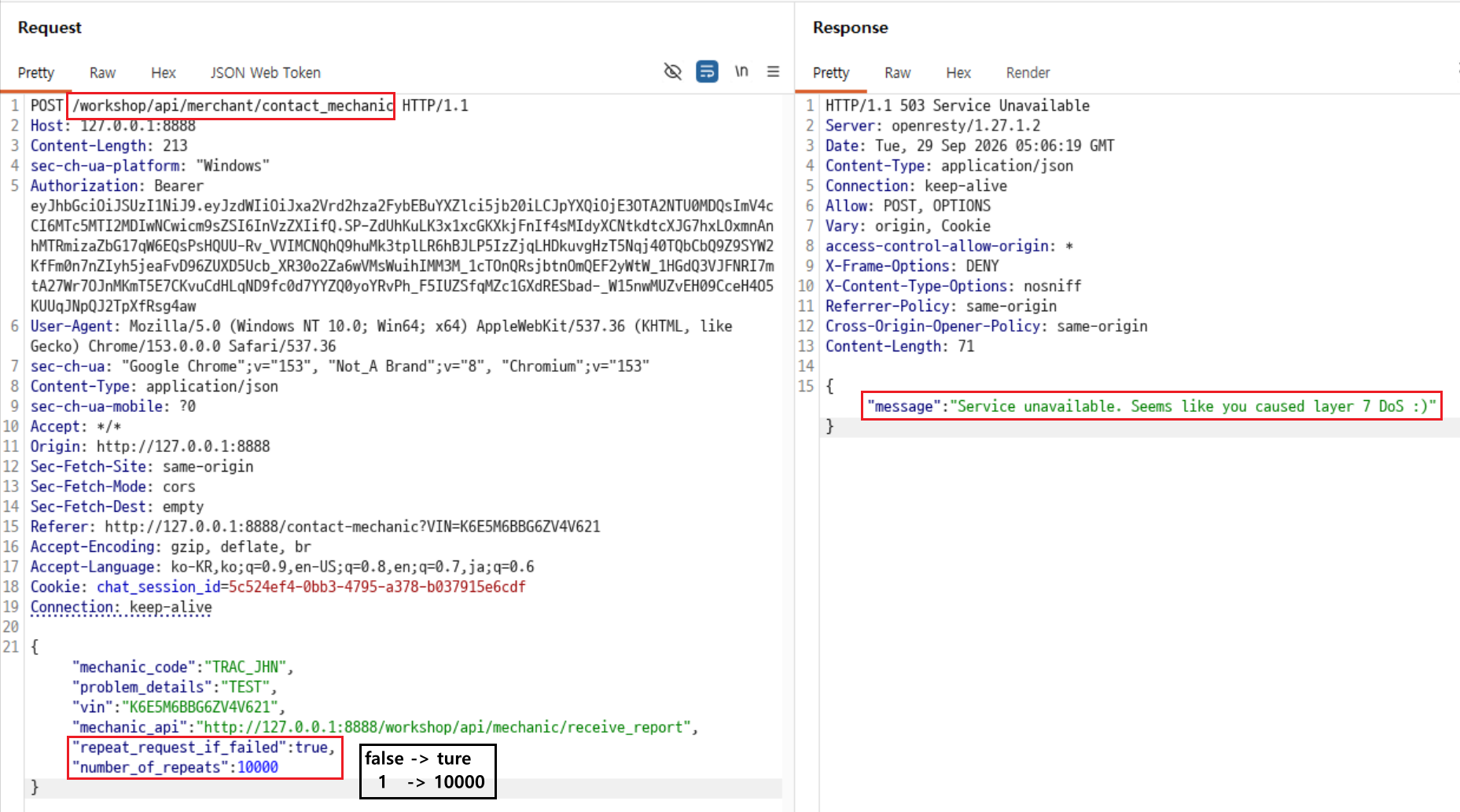Open the Request hamburger options menu
1460x812 pixels.
pyautogui.click(x=774, y=72)
